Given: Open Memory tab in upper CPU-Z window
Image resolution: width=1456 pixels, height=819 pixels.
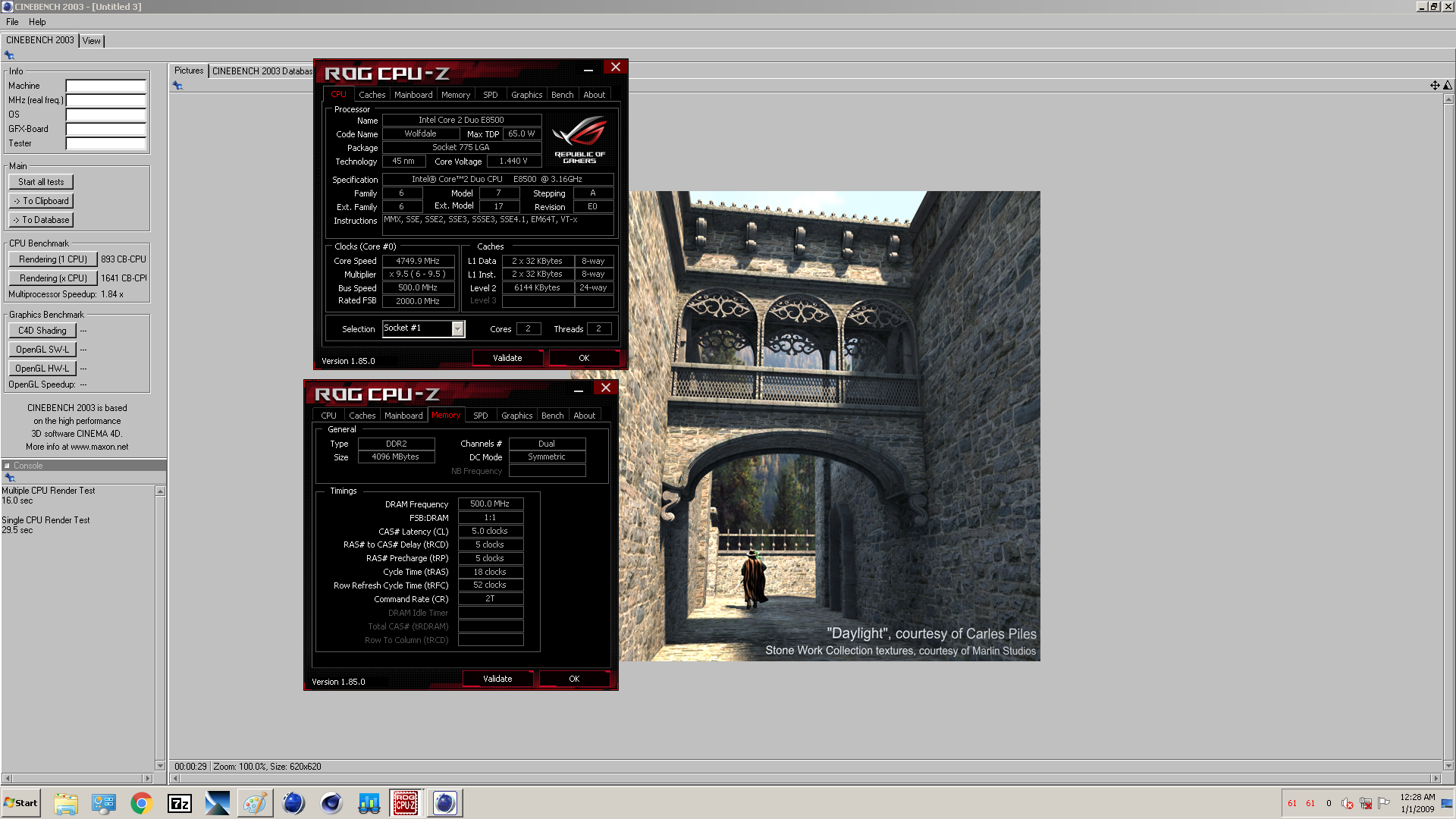Looking at the screenshot, I should (x=456, y=95).
